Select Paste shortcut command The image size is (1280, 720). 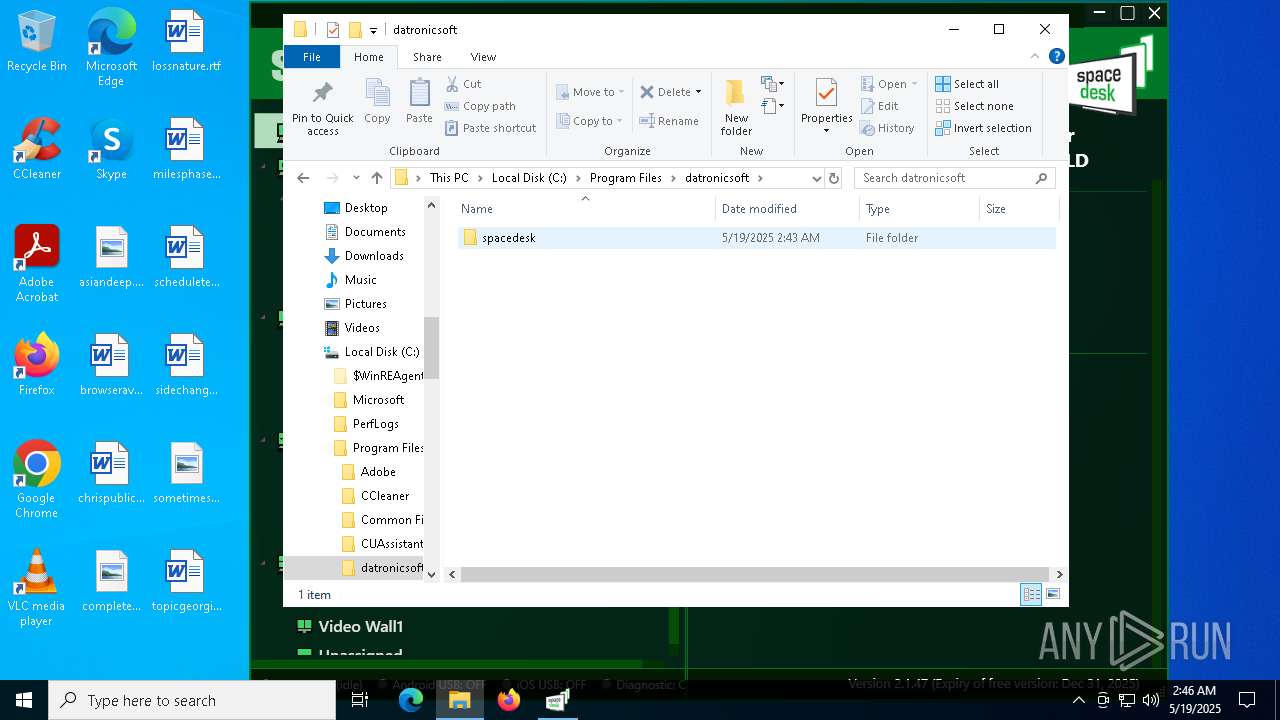pos(490,128)
